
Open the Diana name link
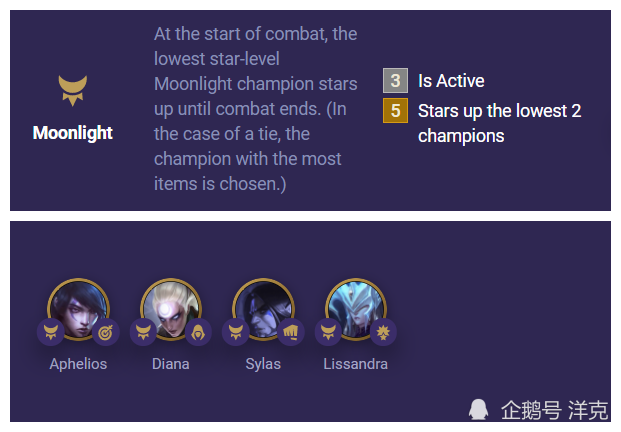[x=171, y=364]
